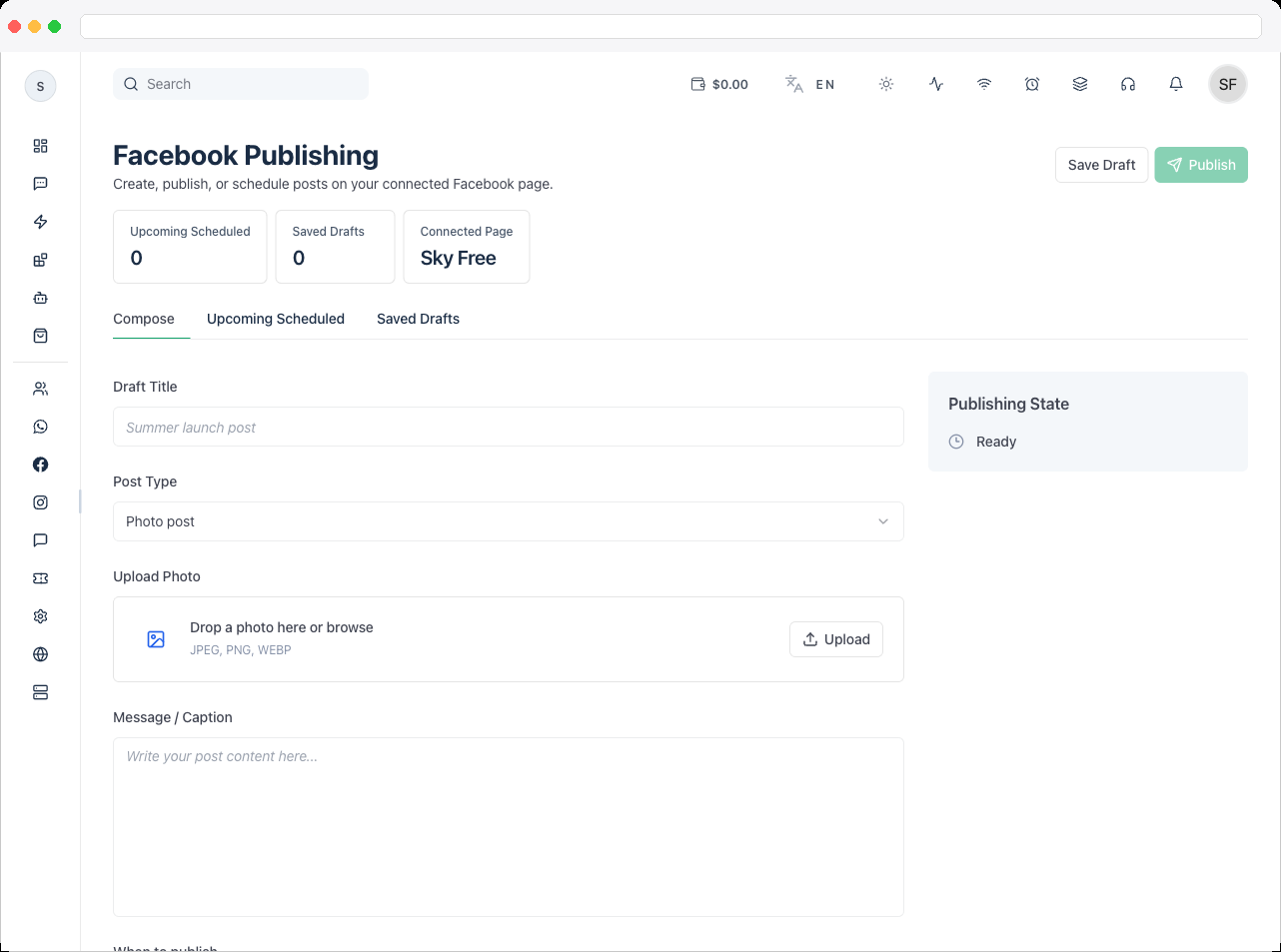Open the wallet balance $0.00
Image resolution: width=1281 pixels, height=952 pixels.
pos(719,84)
